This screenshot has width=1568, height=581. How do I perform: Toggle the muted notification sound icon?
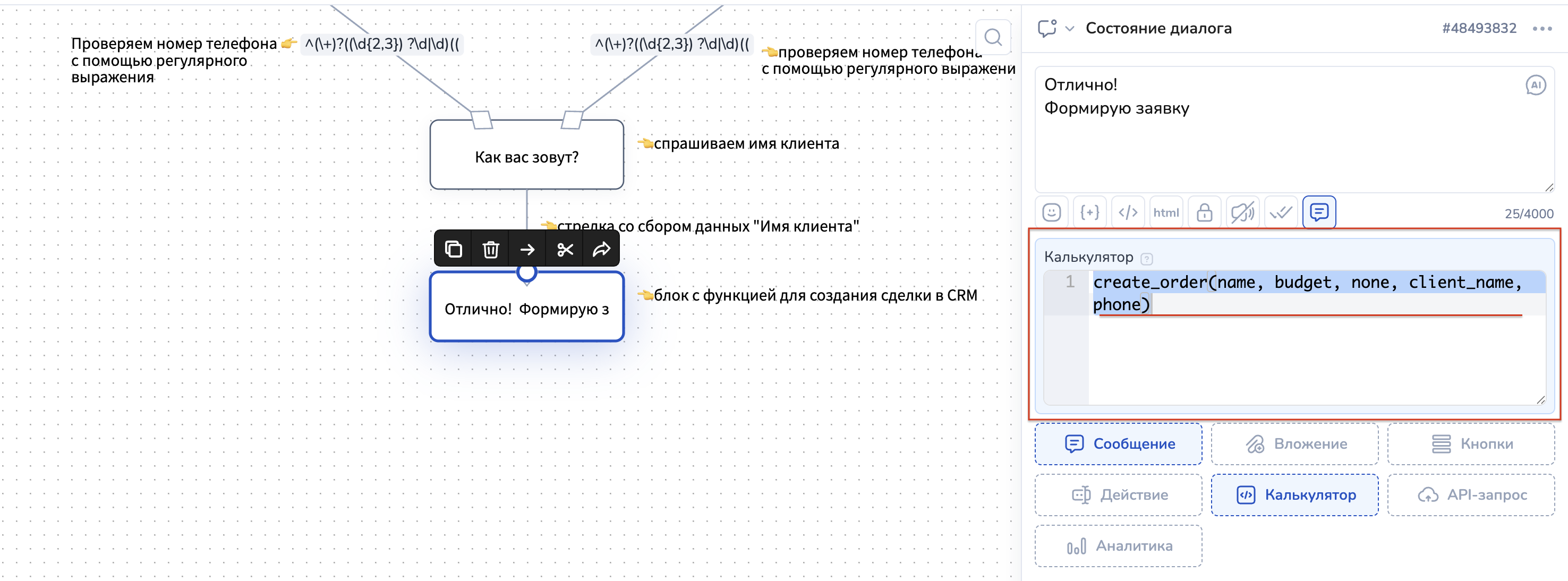tap(1242, 212)
